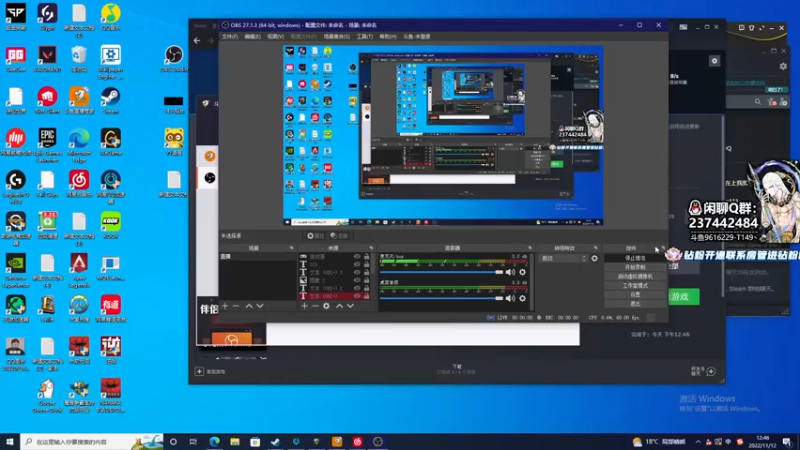Remove the scene with the minus icon

tap(236, 306)
